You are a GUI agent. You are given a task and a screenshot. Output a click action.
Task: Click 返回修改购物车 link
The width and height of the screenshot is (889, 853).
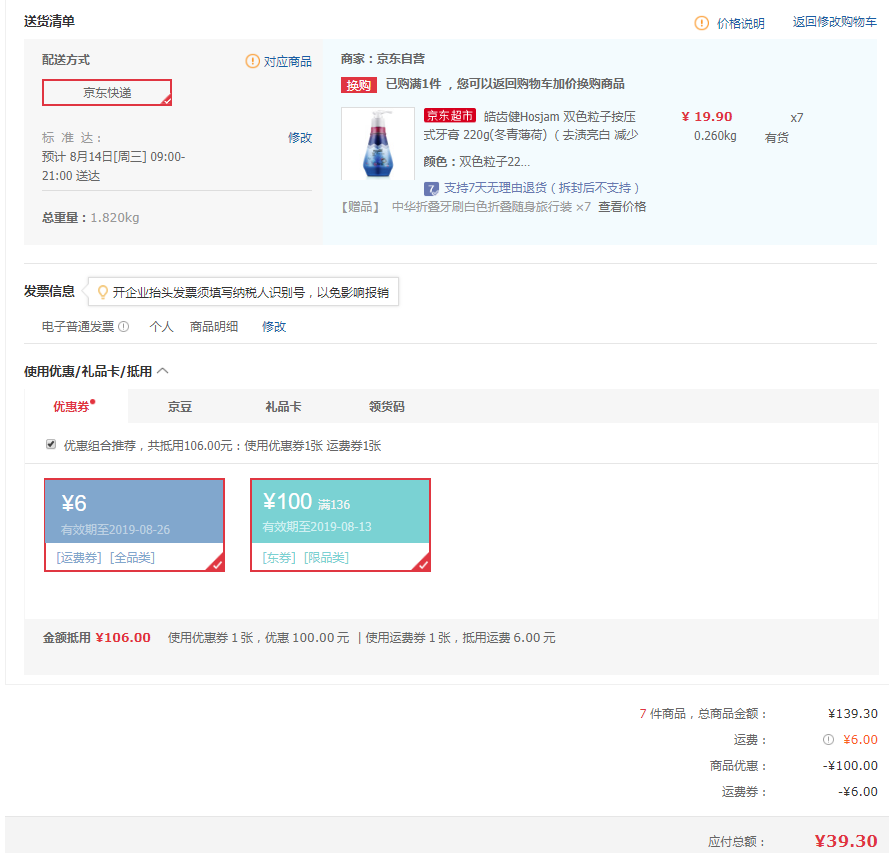click(x=835, y=22)
